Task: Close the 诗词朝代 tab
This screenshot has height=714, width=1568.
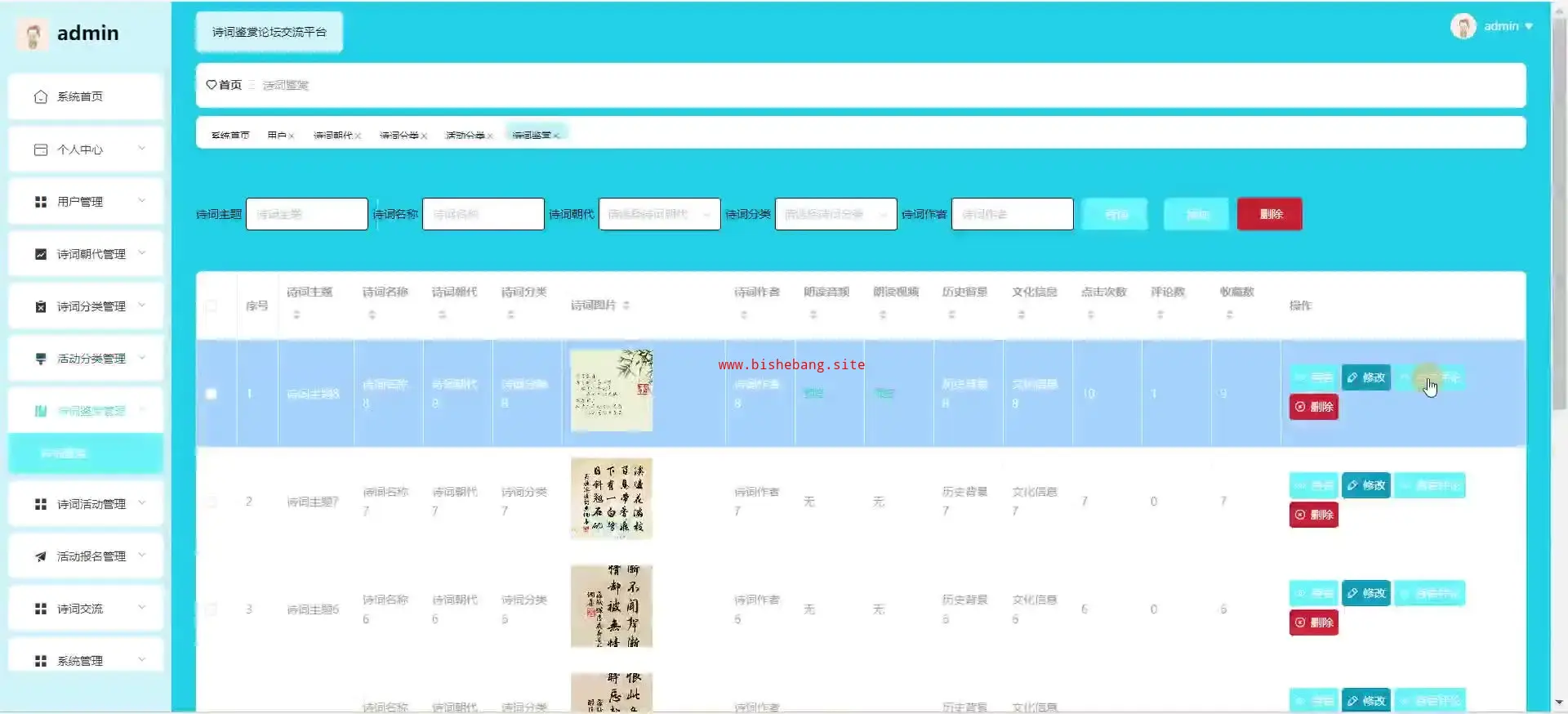Action: click(x=358, y=136)
